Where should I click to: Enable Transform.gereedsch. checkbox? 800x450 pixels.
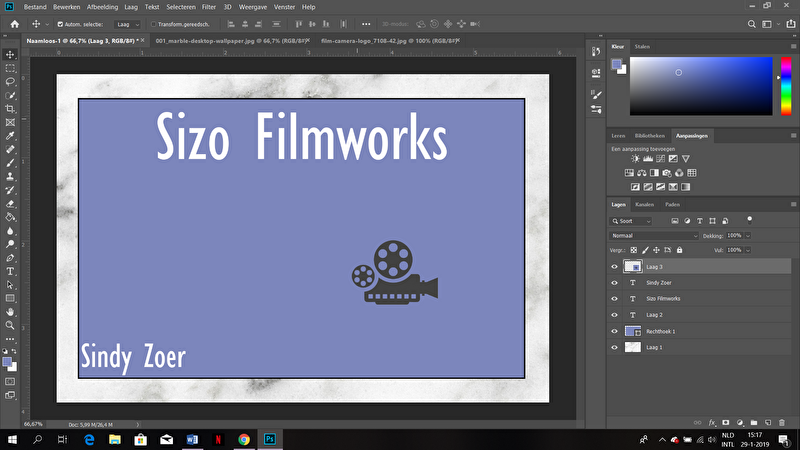(x=153, y=23)
